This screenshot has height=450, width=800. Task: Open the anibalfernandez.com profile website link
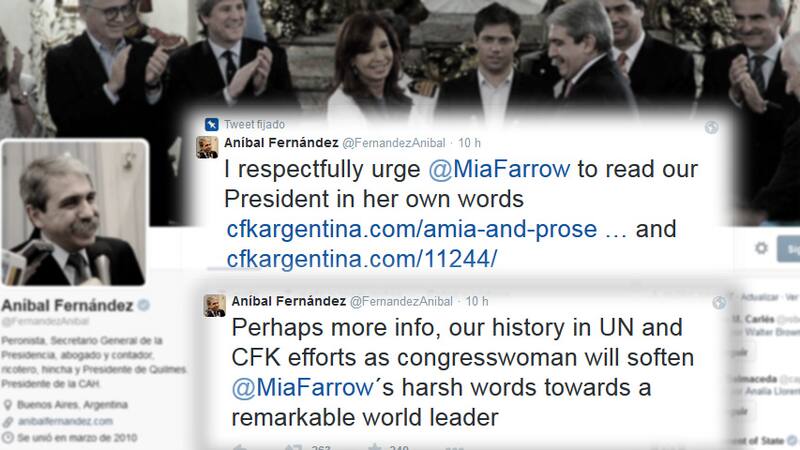coord(65,421)
